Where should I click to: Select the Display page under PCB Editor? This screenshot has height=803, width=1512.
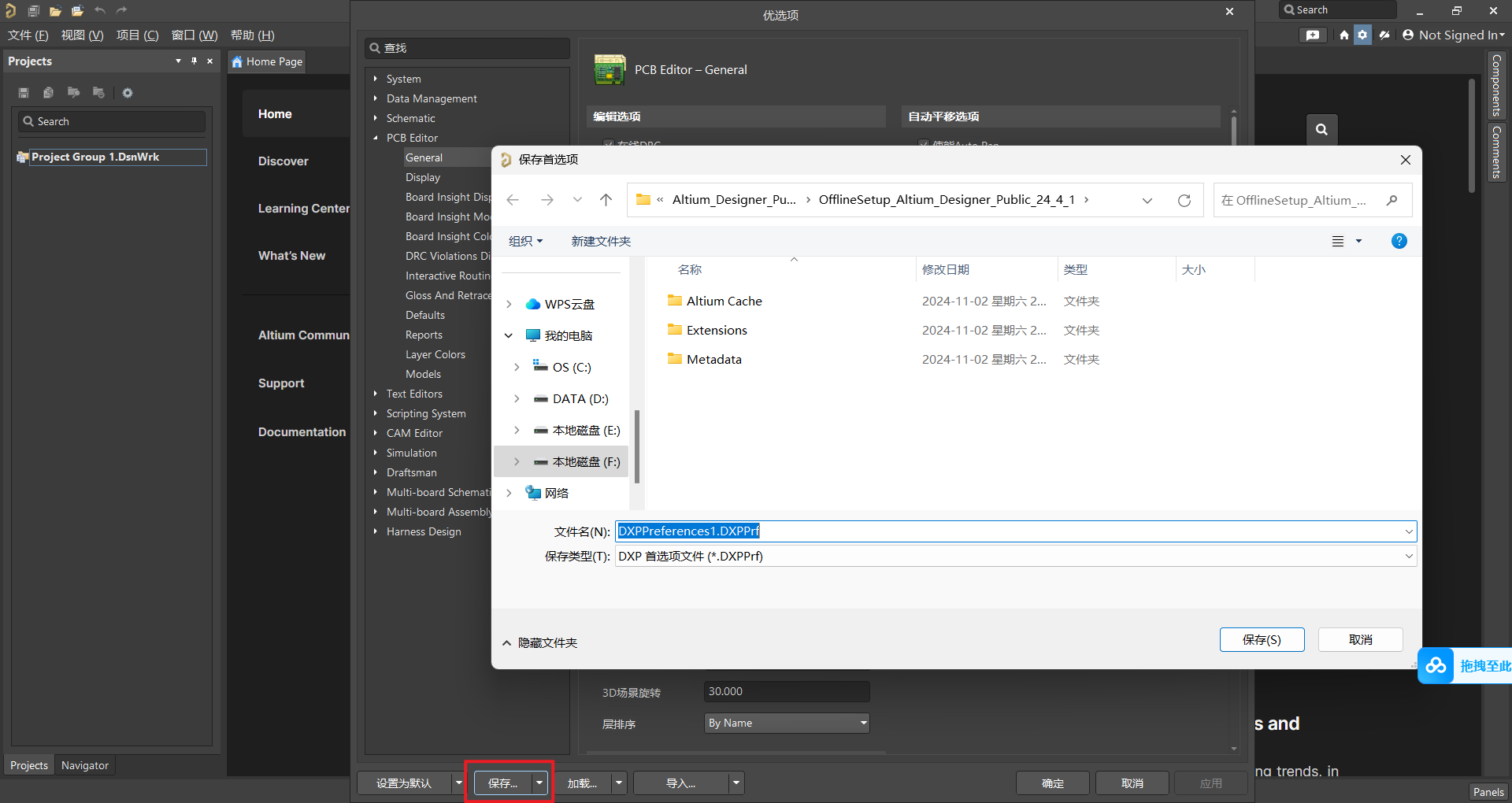[x=423, y=178]
